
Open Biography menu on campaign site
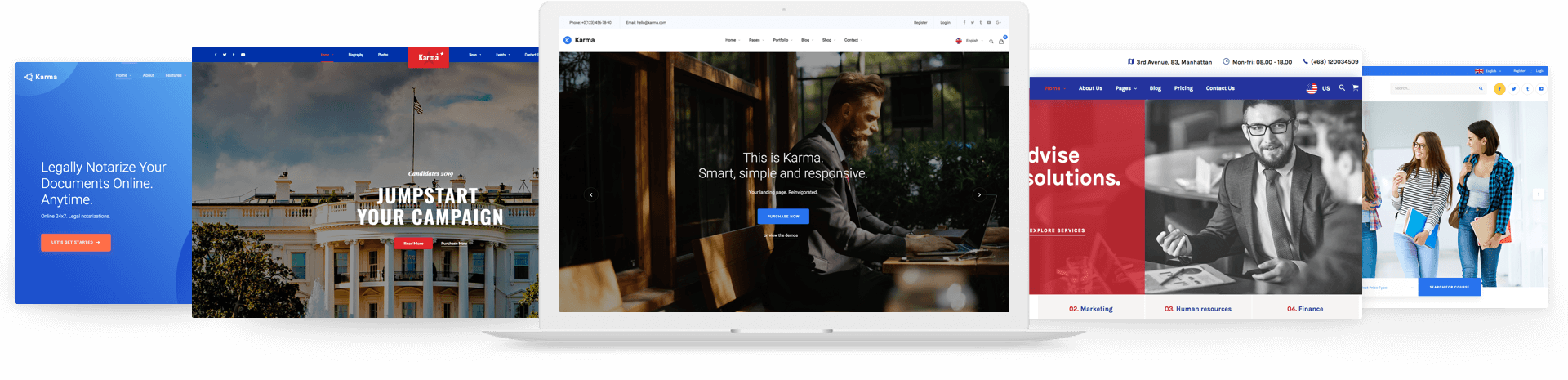point(356,55)
